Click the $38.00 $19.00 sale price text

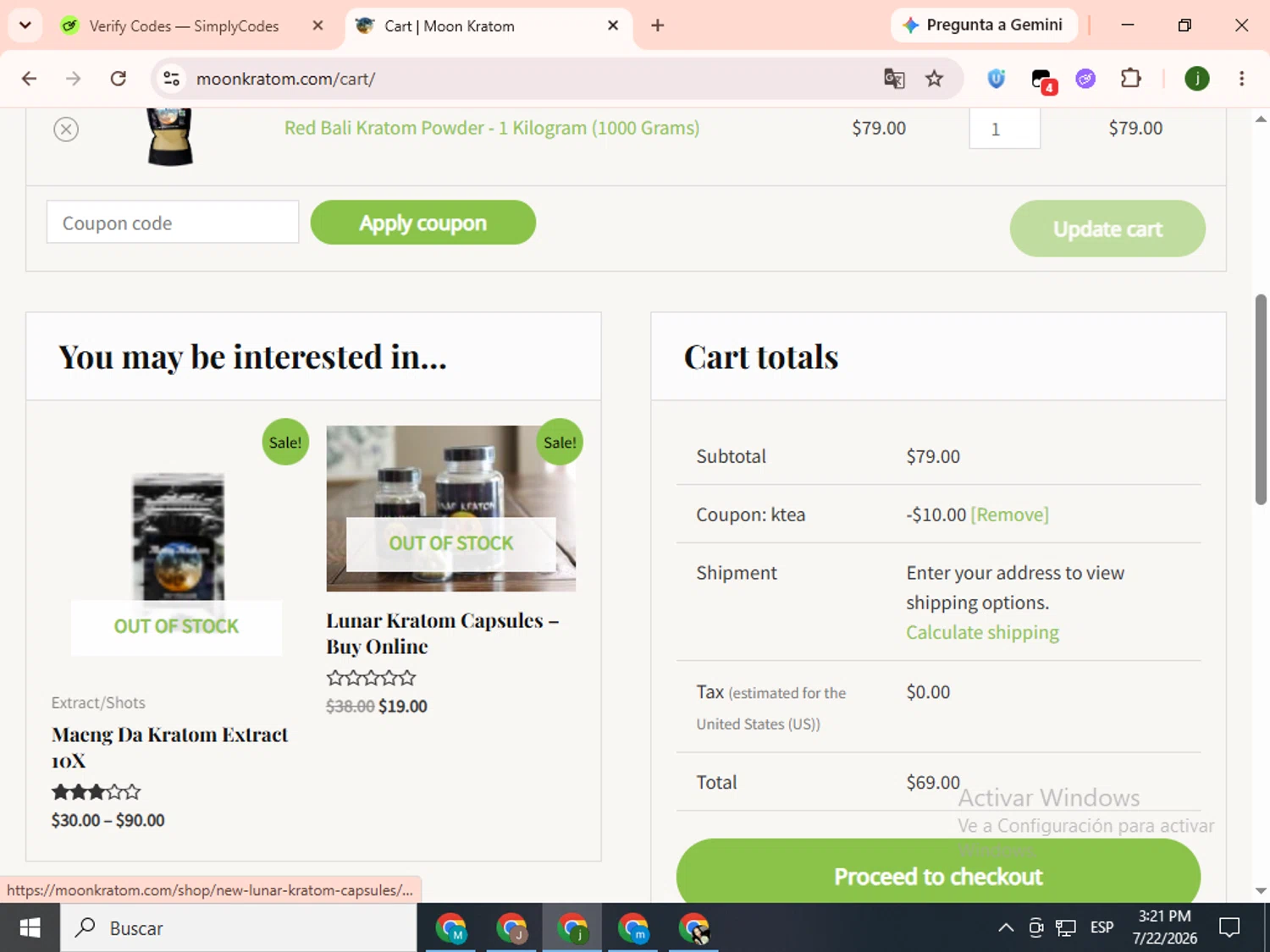[377, 706]
